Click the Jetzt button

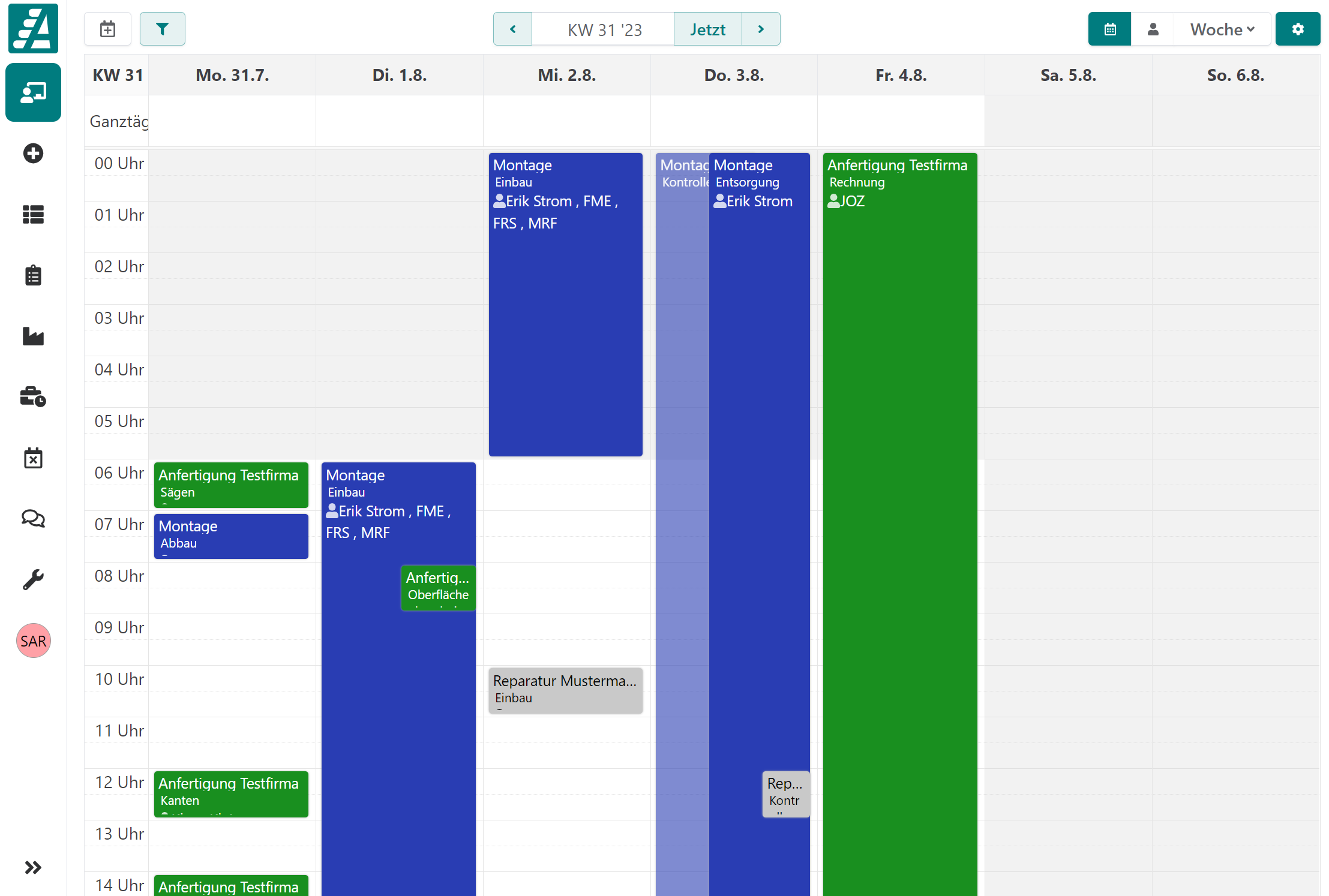[x=707, y=29]
